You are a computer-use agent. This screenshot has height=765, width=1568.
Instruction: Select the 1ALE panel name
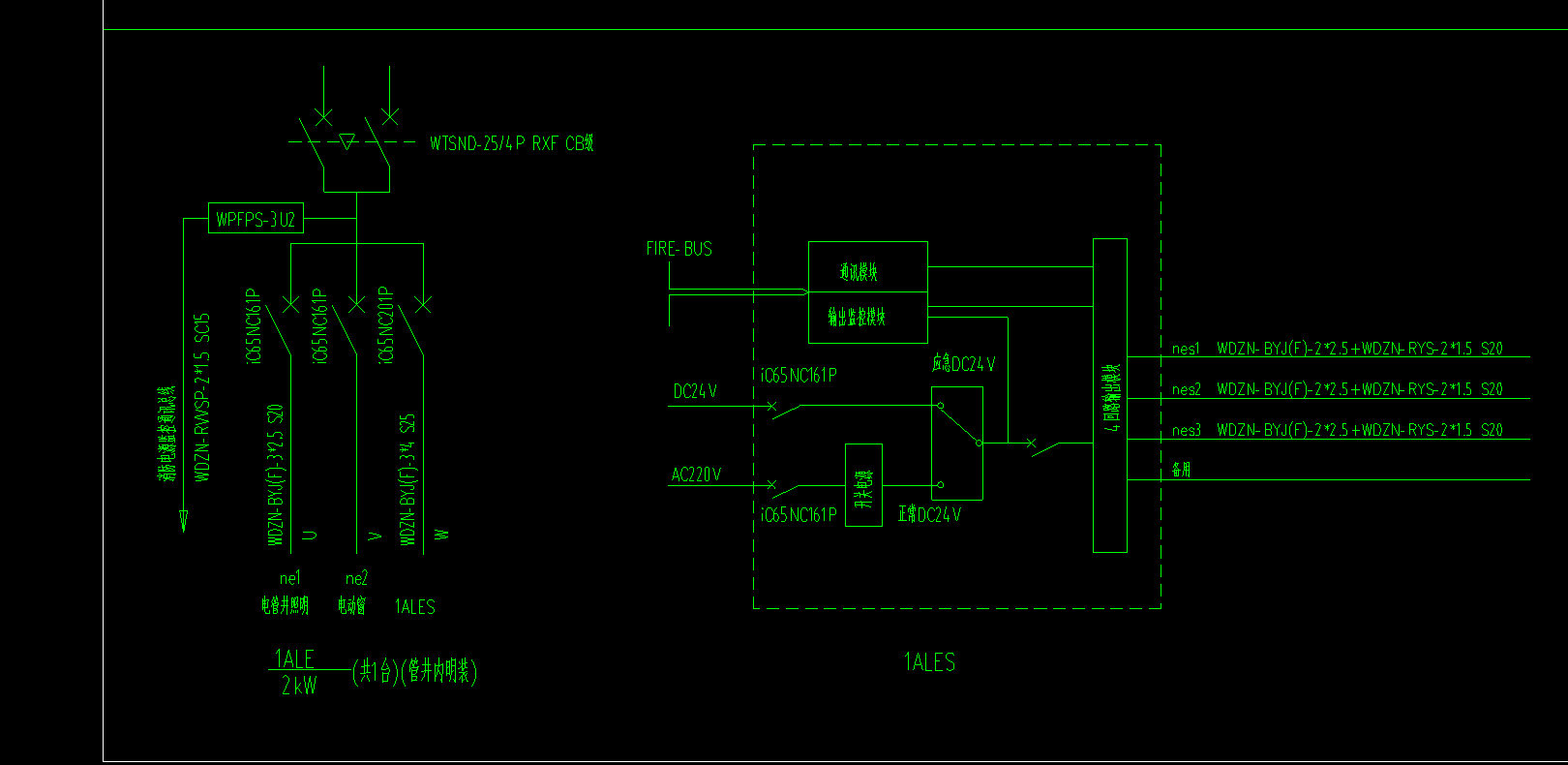coord(294,658)
